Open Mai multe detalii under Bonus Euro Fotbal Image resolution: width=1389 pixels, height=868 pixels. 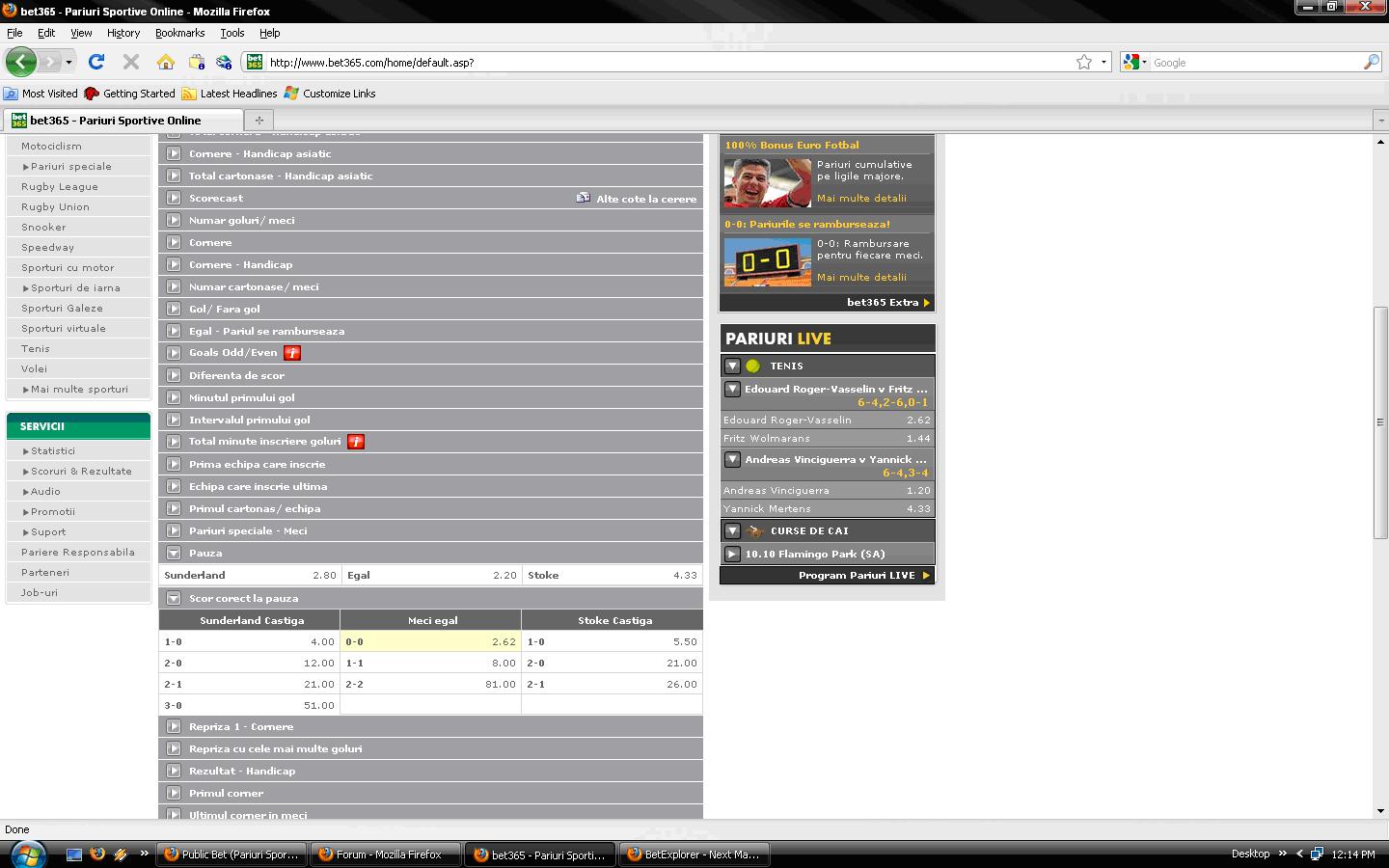(x=861, y=198)
